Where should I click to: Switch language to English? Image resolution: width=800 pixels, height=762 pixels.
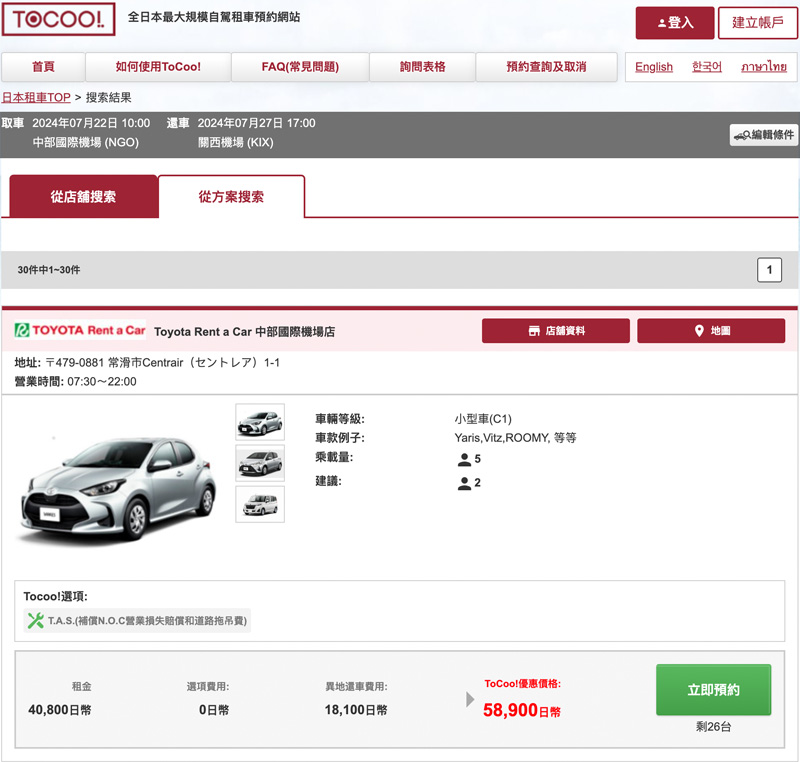click(654, 67)
